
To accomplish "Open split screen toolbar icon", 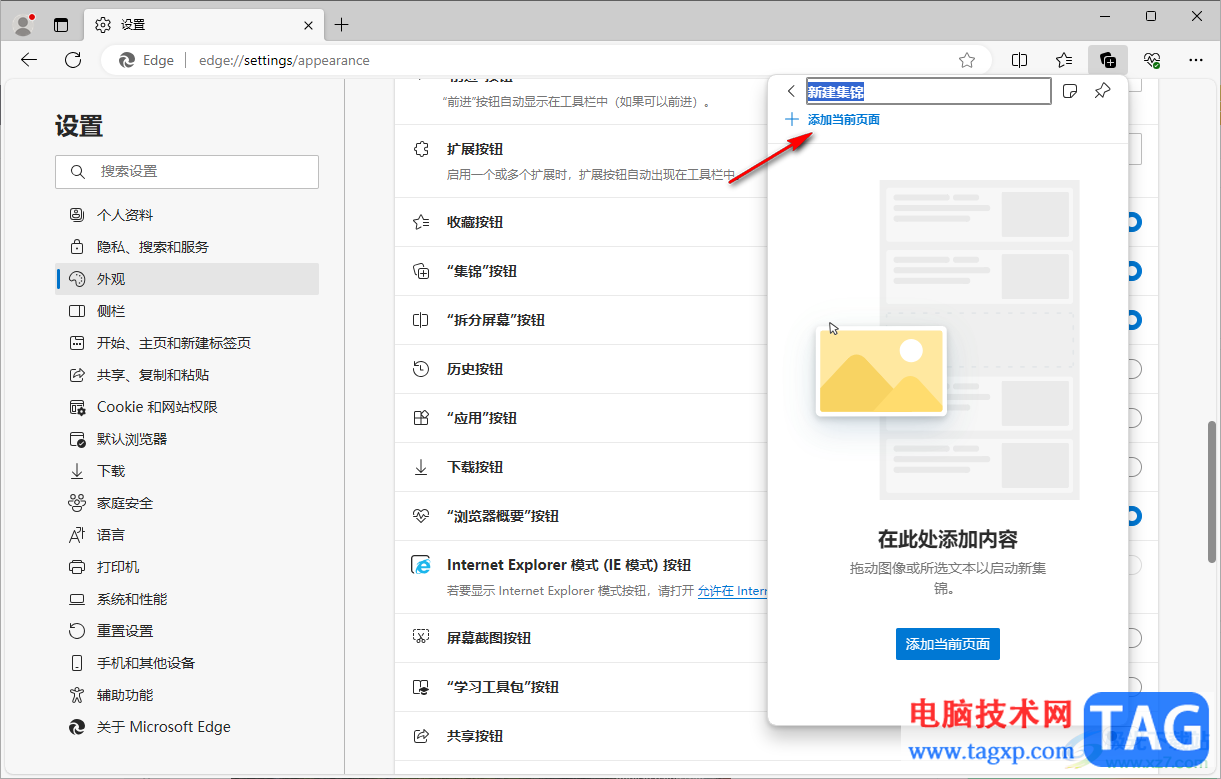I will tap(1020, 60).
